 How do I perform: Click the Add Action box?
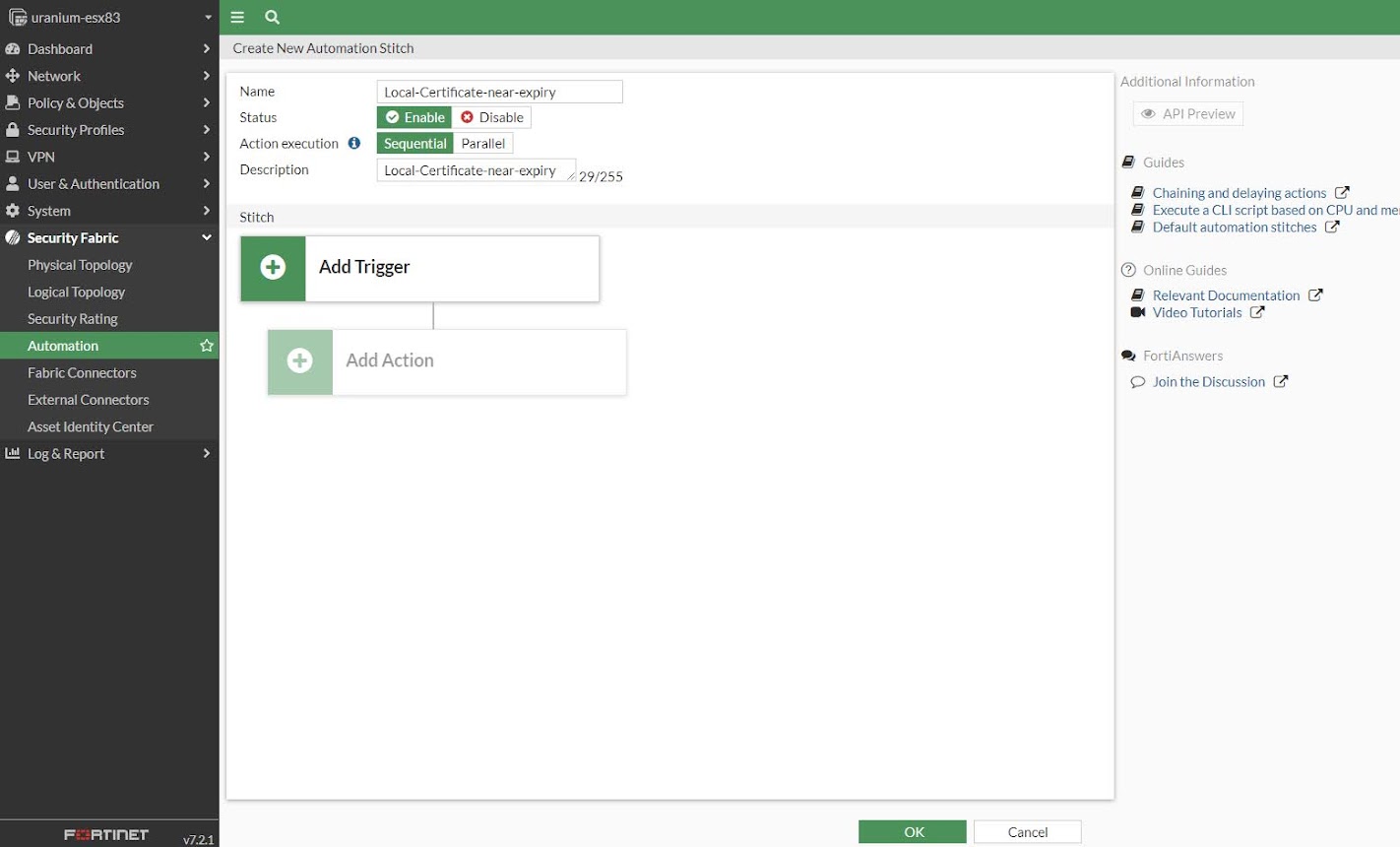point(448,361)
